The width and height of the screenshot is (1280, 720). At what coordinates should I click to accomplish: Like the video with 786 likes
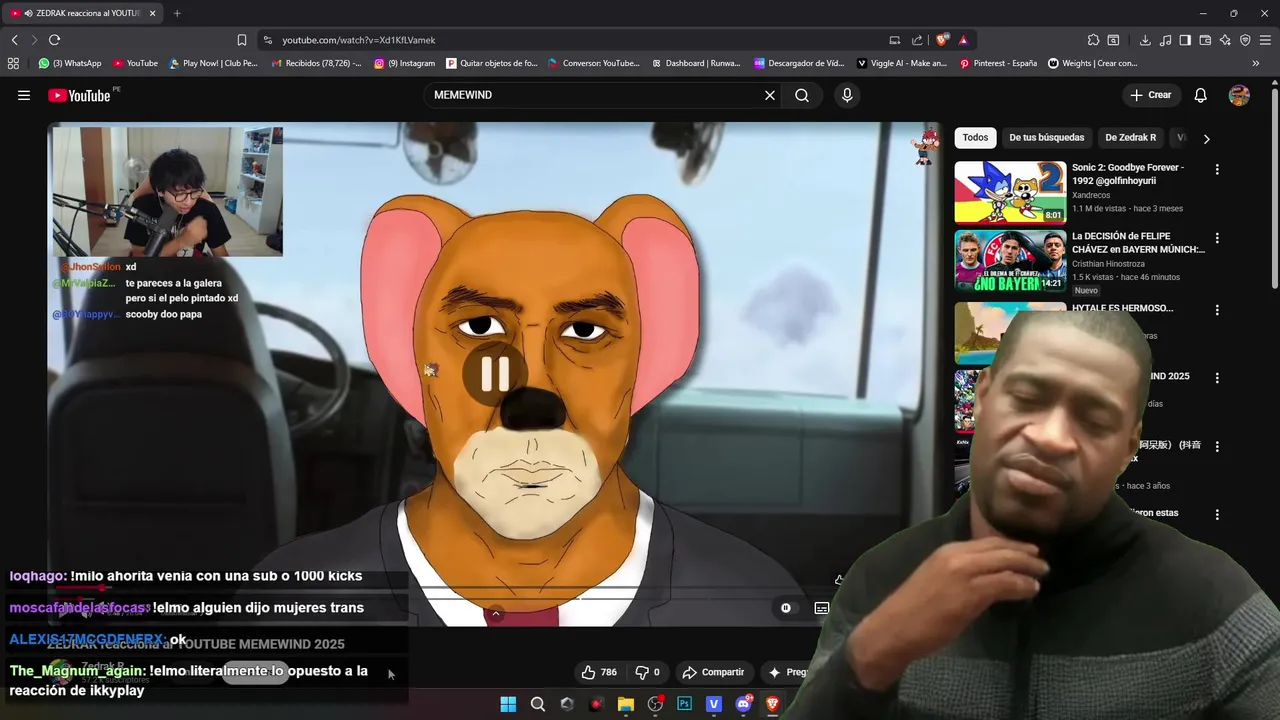pos(599,672)
